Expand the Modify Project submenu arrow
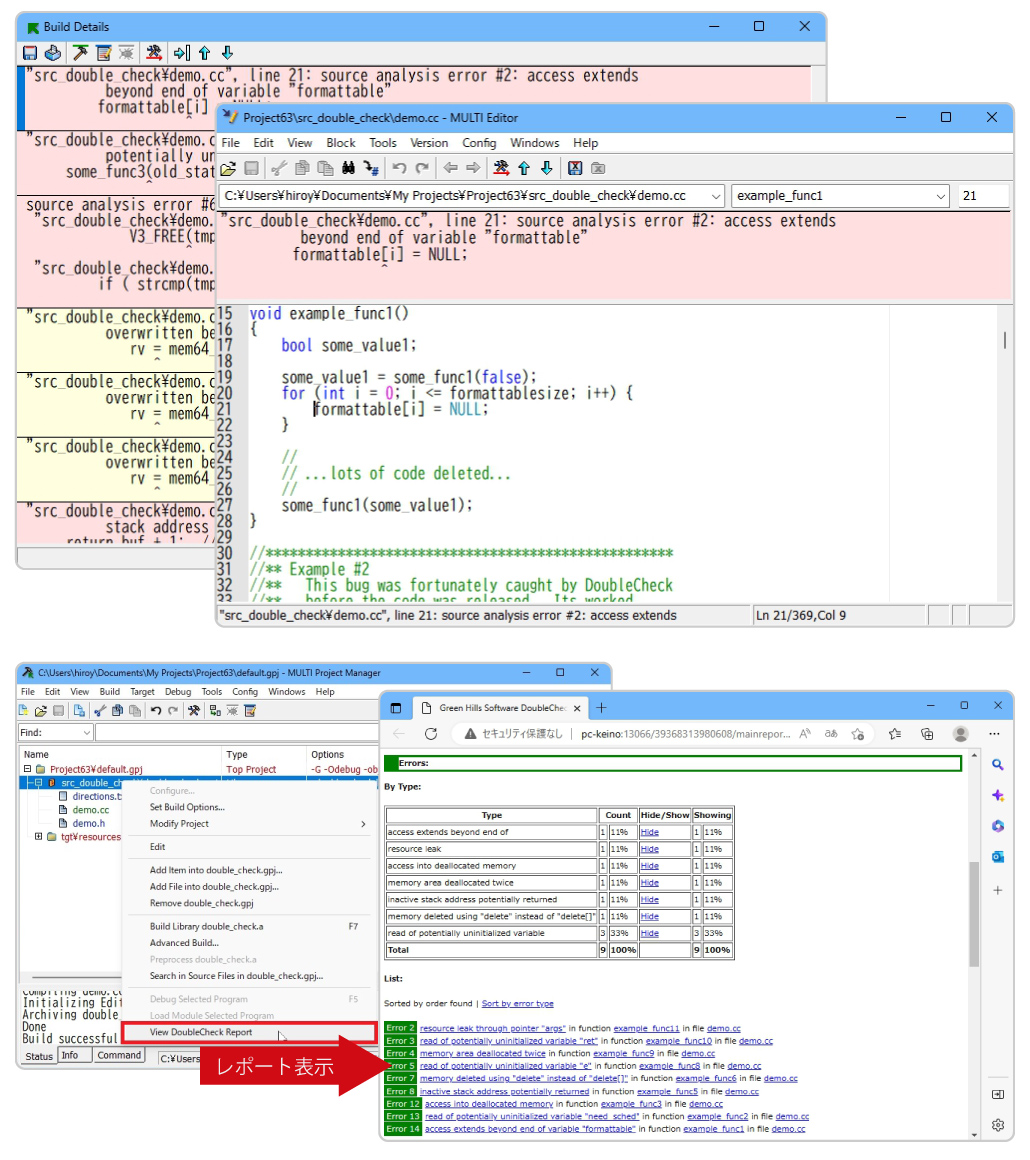Viewport: 1030px width, 1160px height. point(363,824)
